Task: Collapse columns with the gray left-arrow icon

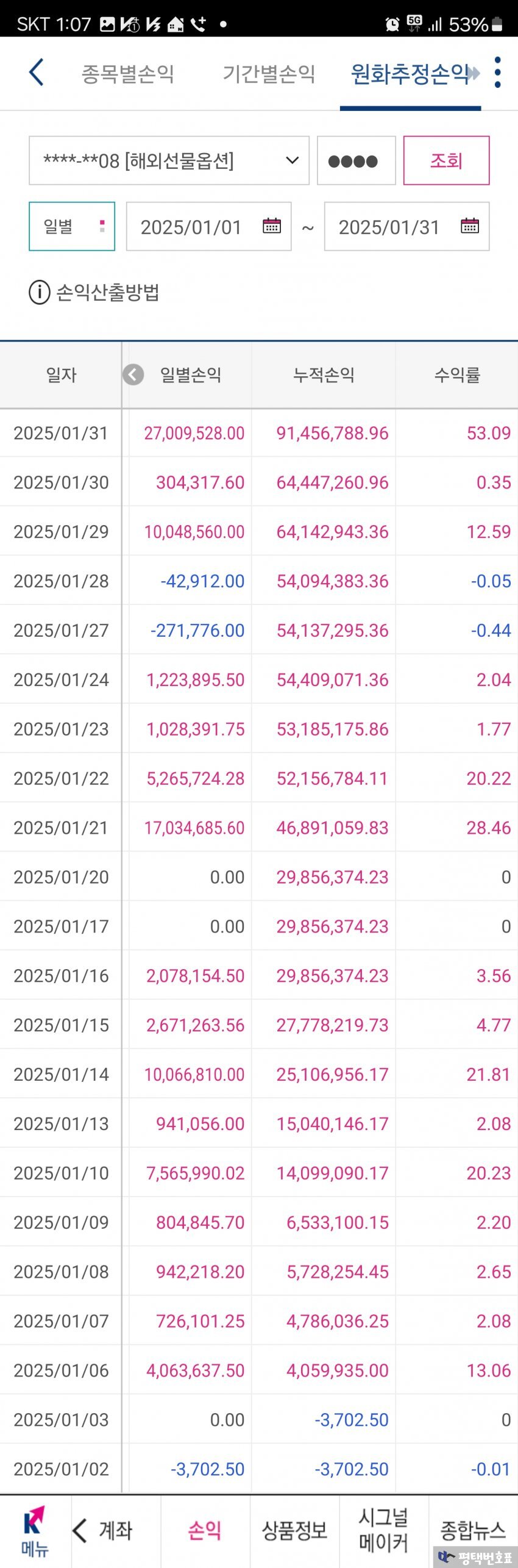Action: coord(133,374)
